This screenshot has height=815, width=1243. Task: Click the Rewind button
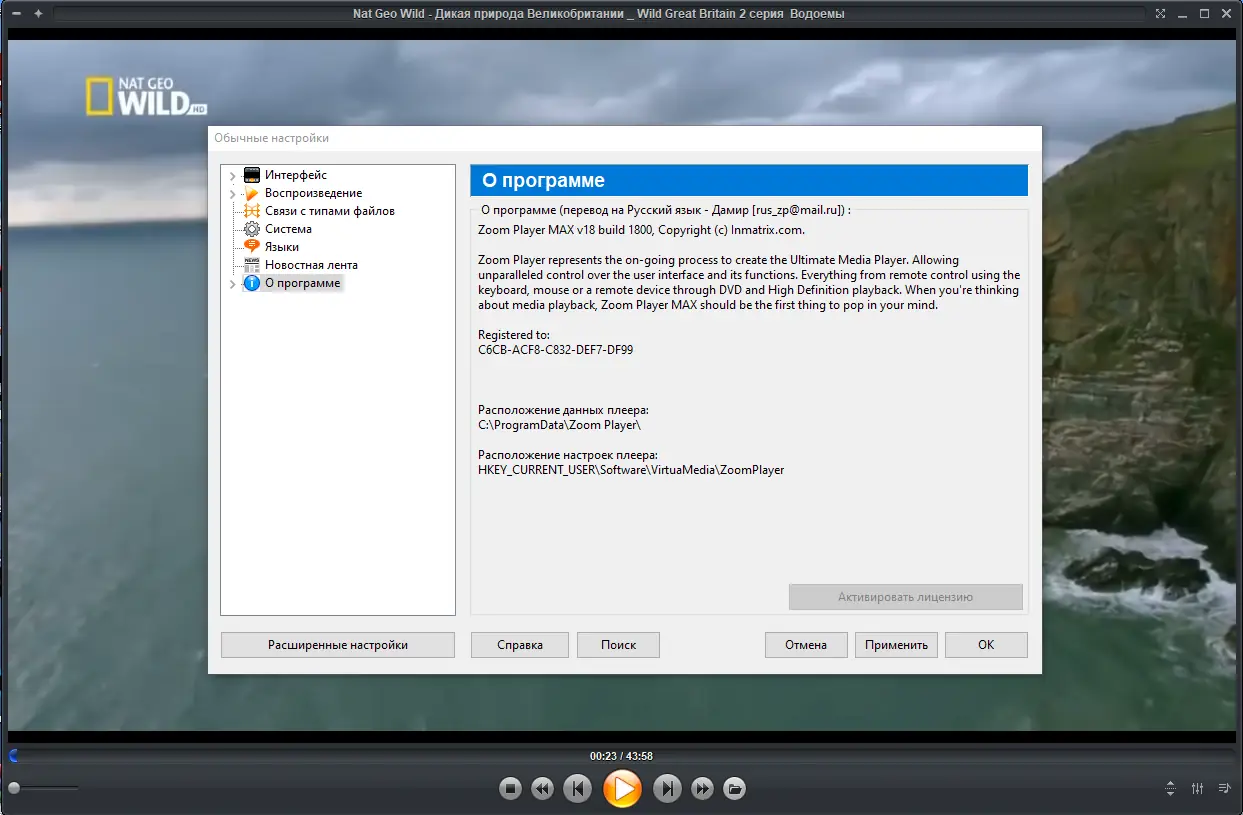(x=542, y=789)
